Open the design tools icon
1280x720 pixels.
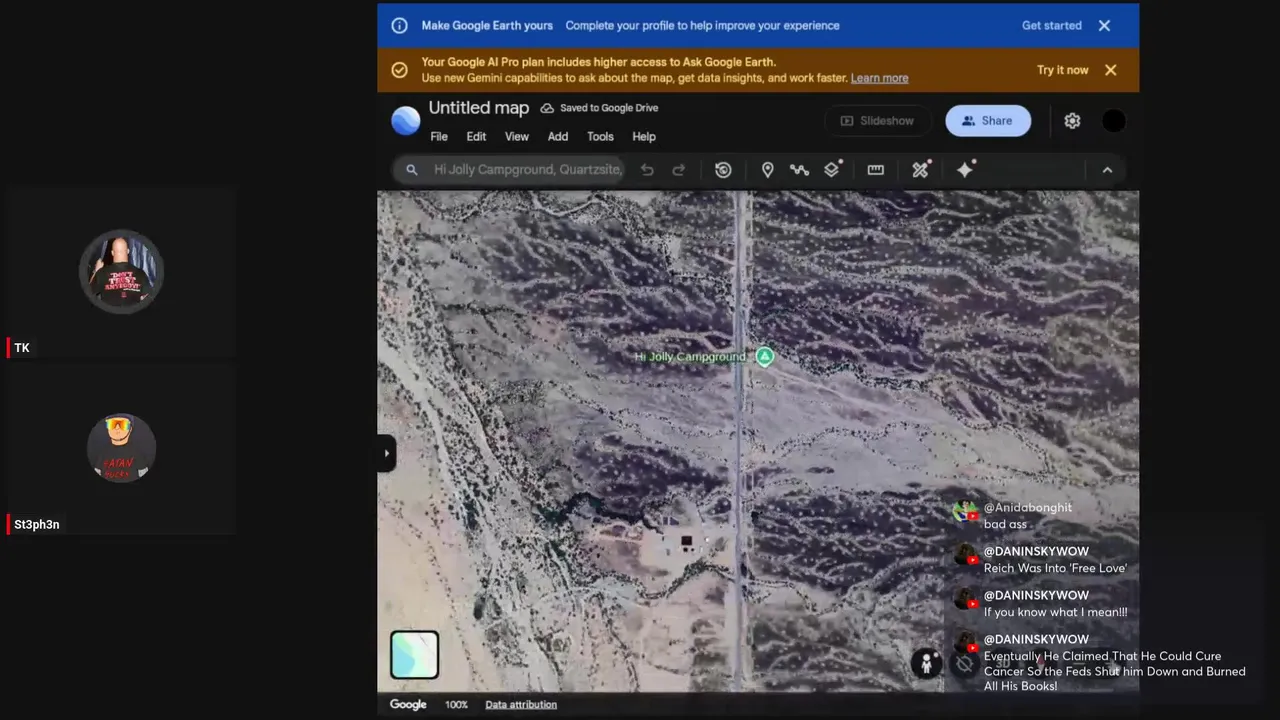click(921, 170)
